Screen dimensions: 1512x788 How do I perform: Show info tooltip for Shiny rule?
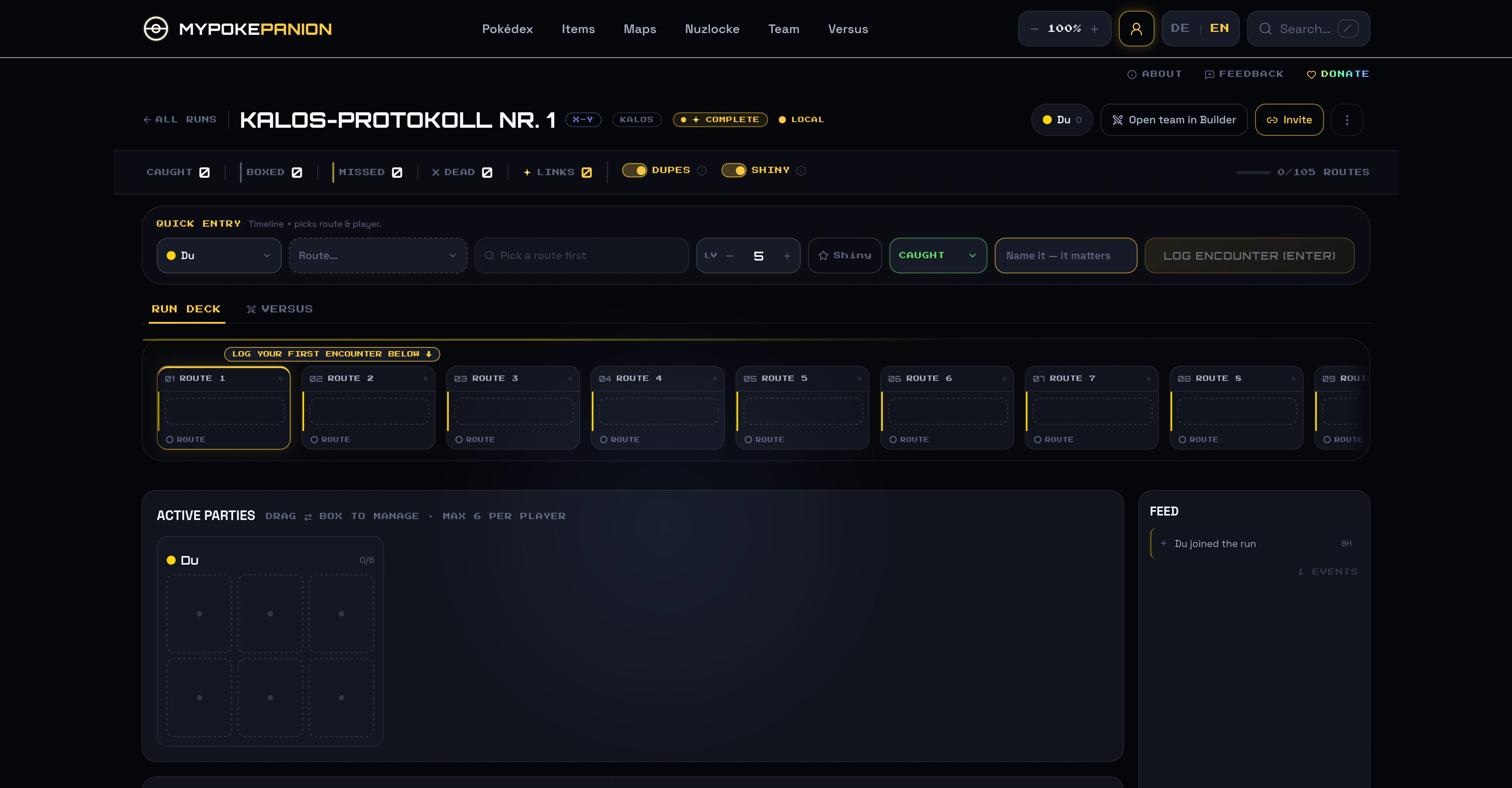point(801,170)
